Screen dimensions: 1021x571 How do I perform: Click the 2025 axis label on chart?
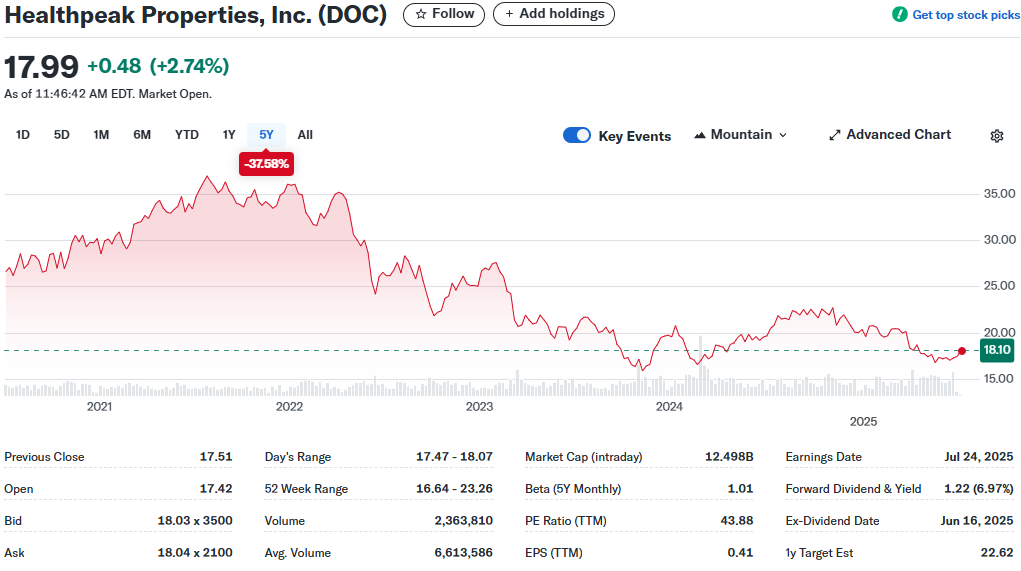863,422
